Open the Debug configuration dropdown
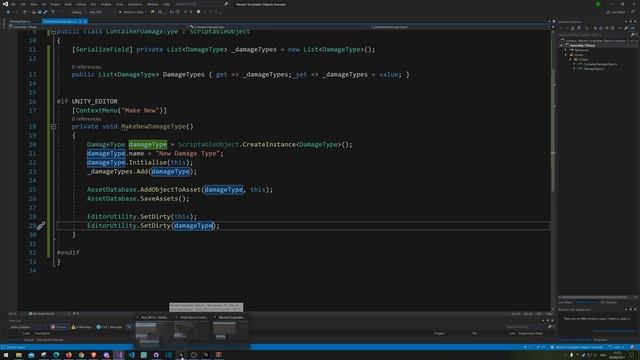This screenshot has width=640, height=360. click(x=78, y=12)
